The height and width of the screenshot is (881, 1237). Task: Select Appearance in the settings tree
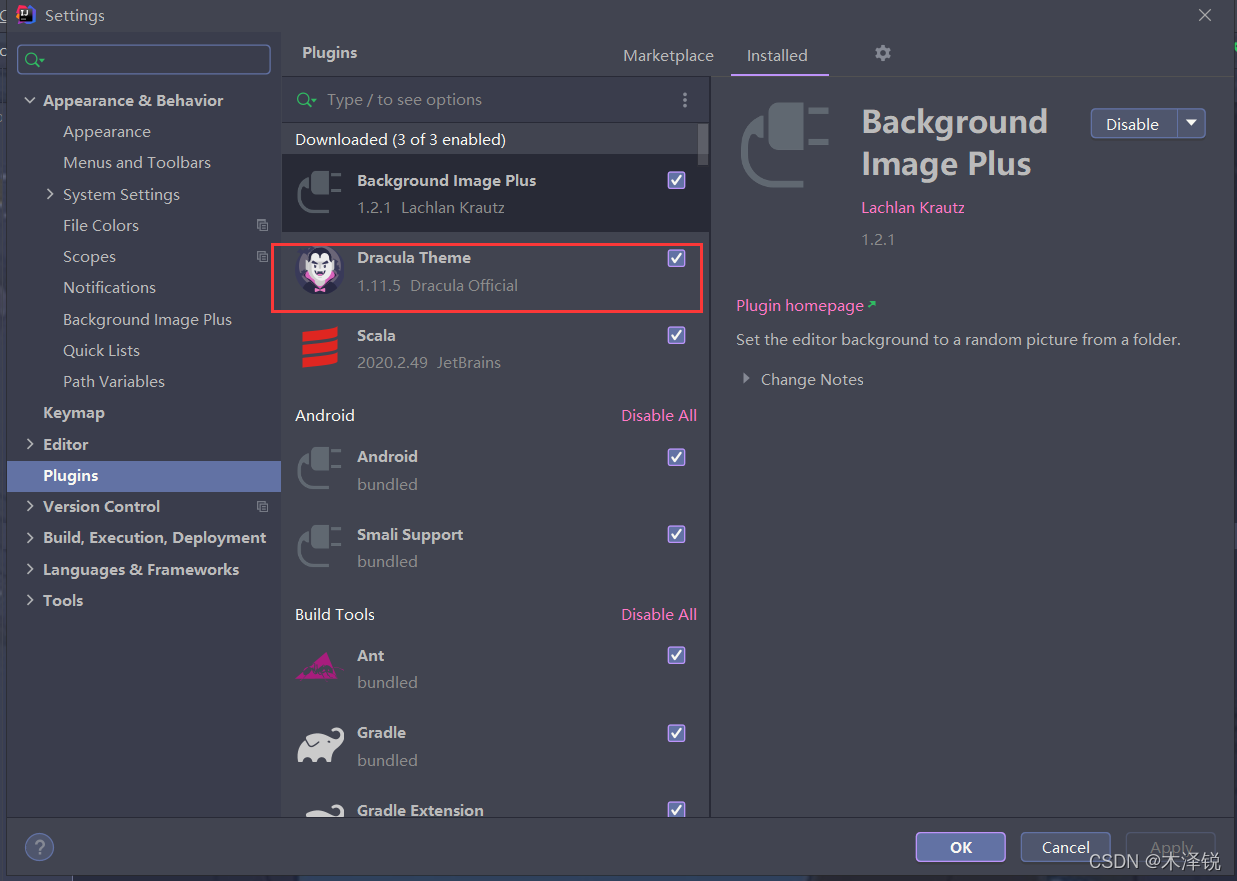coord(107,131)
